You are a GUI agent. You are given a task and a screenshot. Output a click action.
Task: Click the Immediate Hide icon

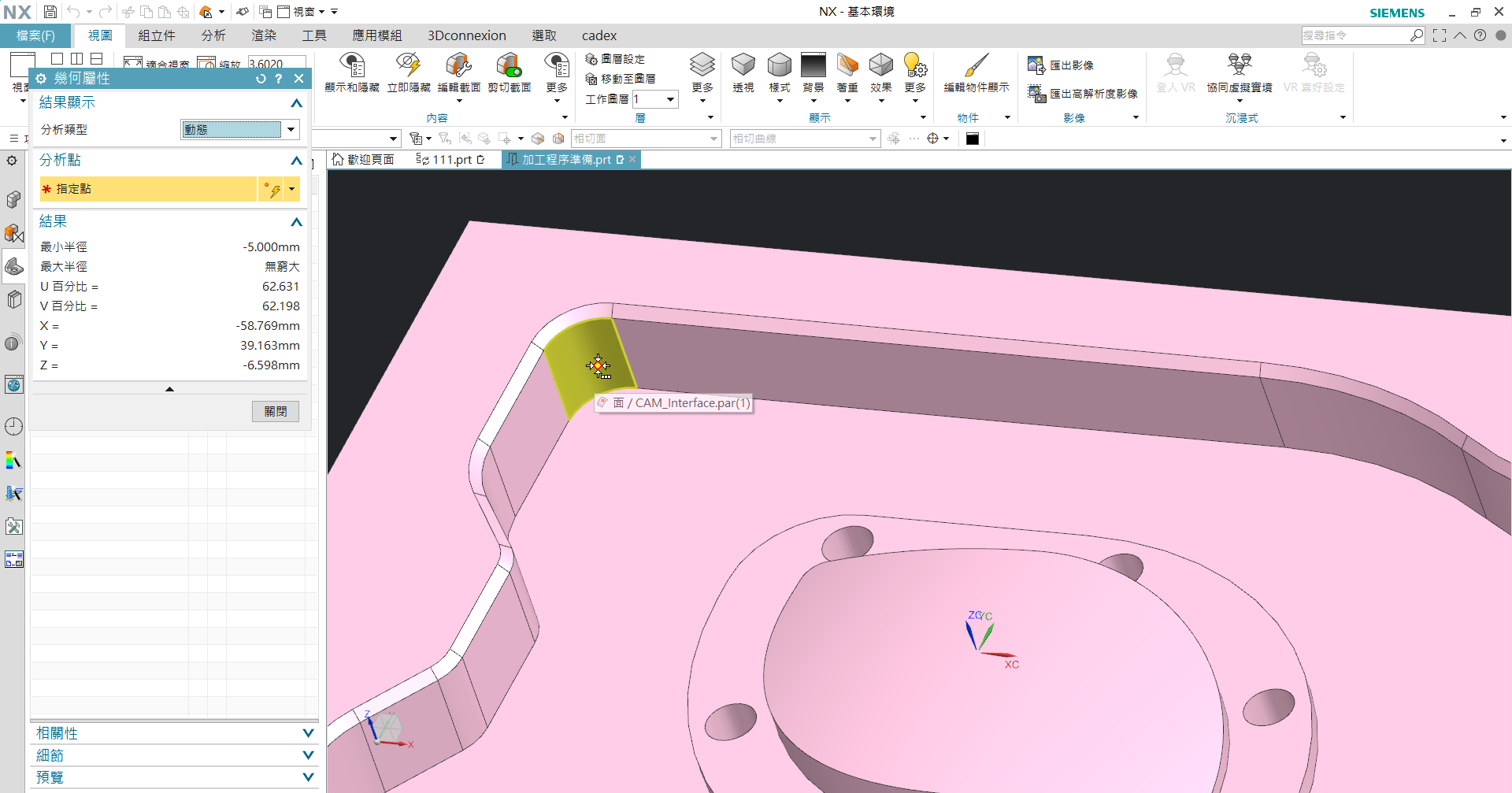408,65
